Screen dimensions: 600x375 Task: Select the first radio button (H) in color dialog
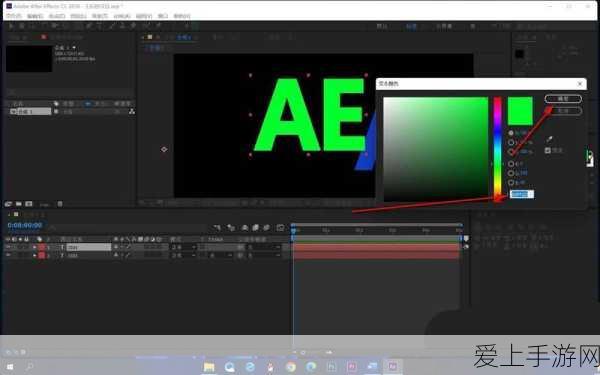(x=511, y=133)
